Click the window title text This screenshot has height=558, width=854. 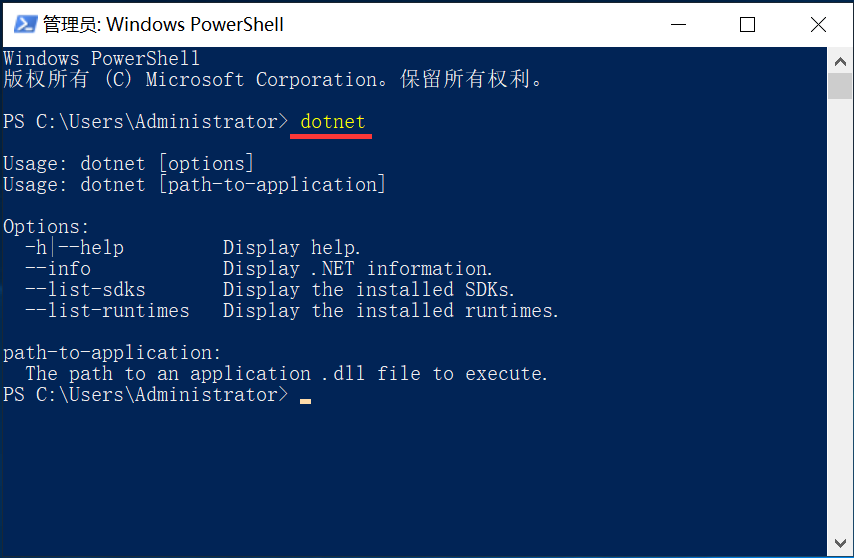tap(163, 24)
